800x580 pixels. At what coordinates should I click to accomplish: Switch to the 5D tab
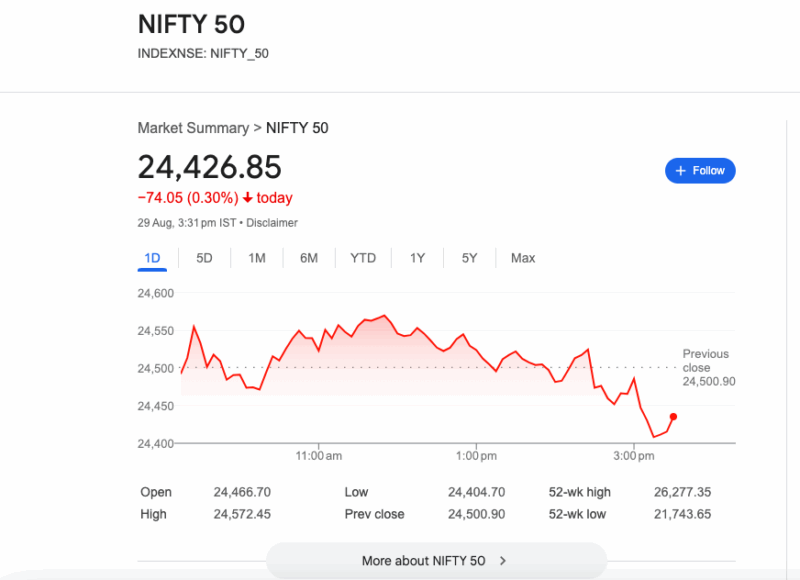204,258
